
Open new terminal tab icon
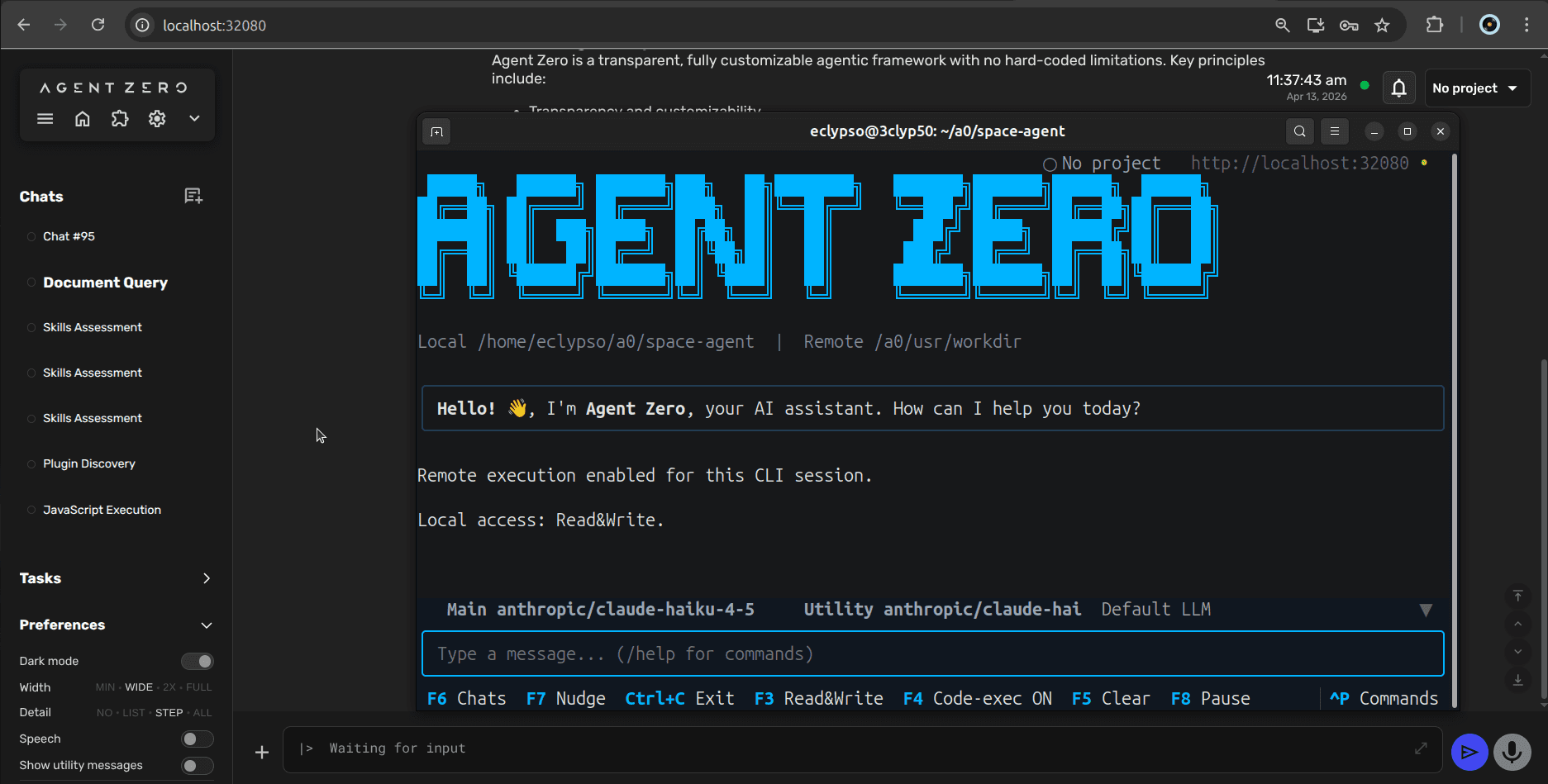436,131
